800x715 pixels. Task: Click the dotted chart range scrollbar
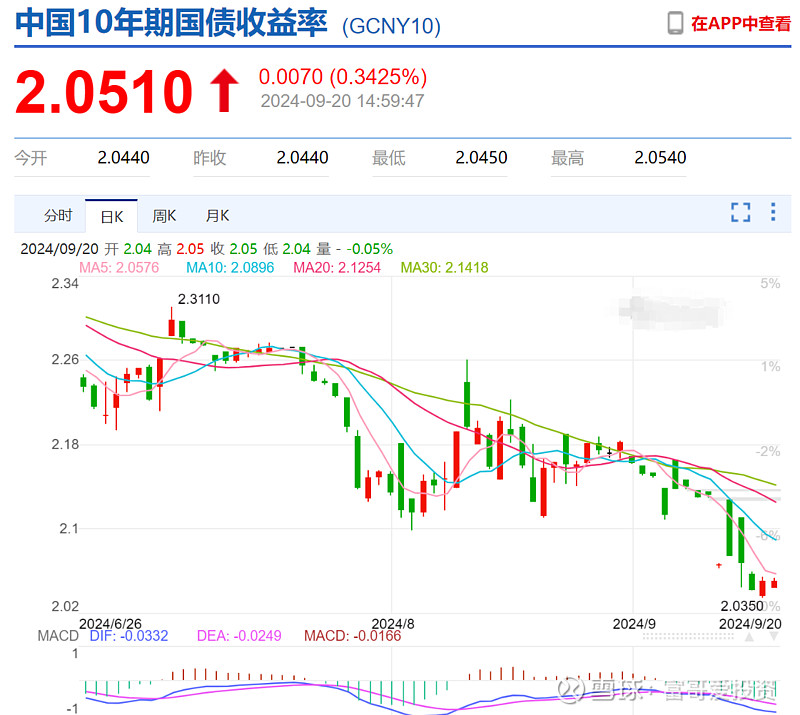pos(688,636)
